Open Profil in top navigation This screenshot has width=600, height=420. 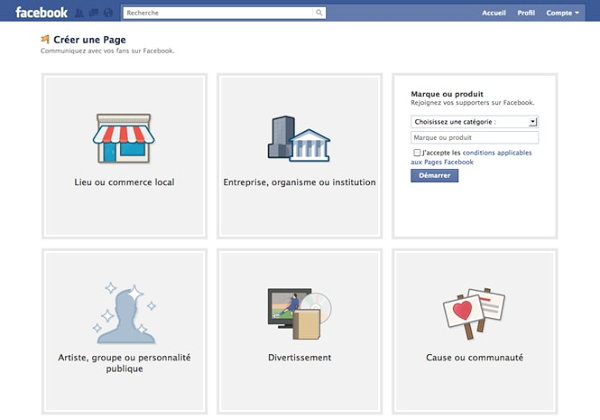coord(526,13)
